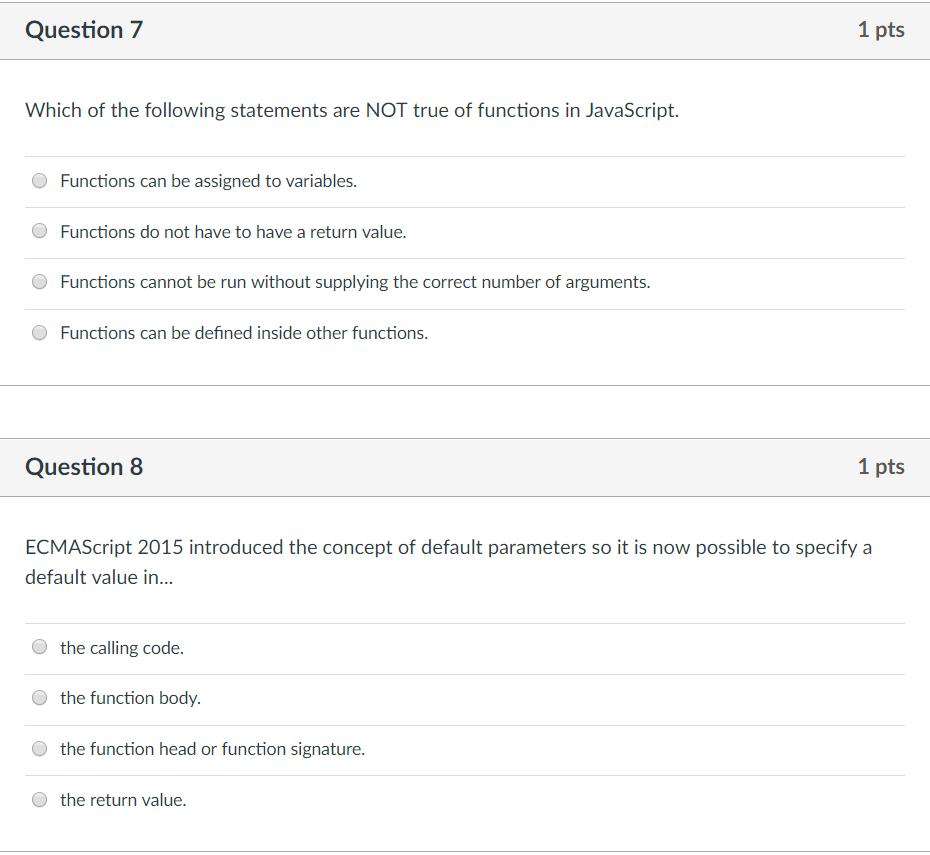The image size is (930, 855).
Task: Select 'Functions can be assigned to variables.'
Action: pos(39,180)
